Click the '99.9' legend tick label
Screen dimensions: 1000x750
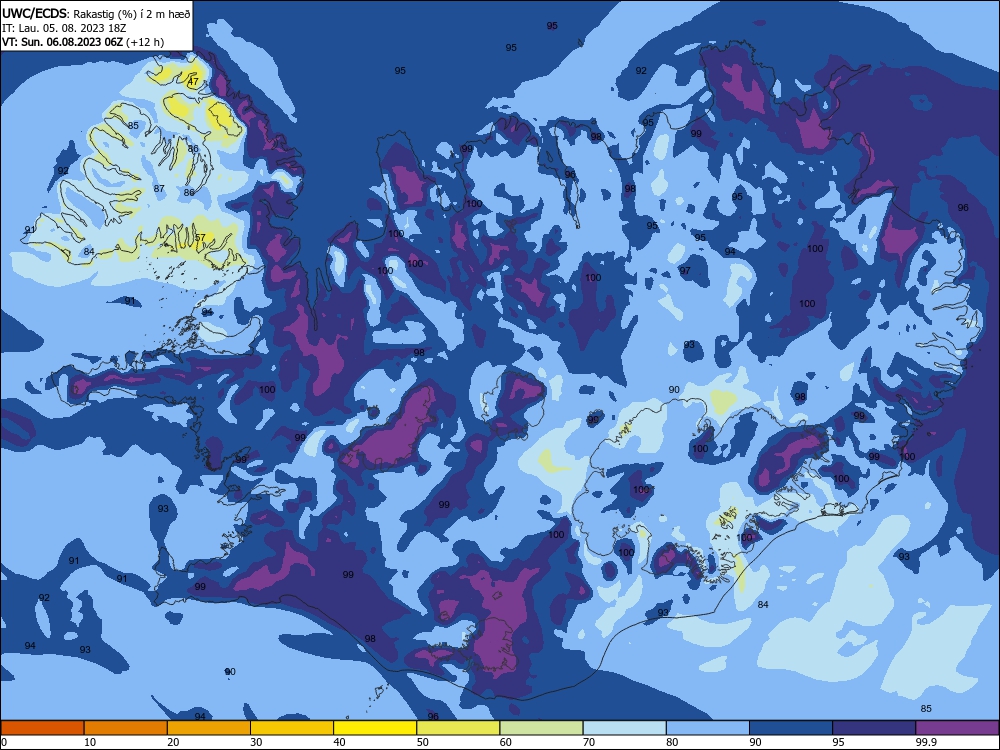point(926,742)
